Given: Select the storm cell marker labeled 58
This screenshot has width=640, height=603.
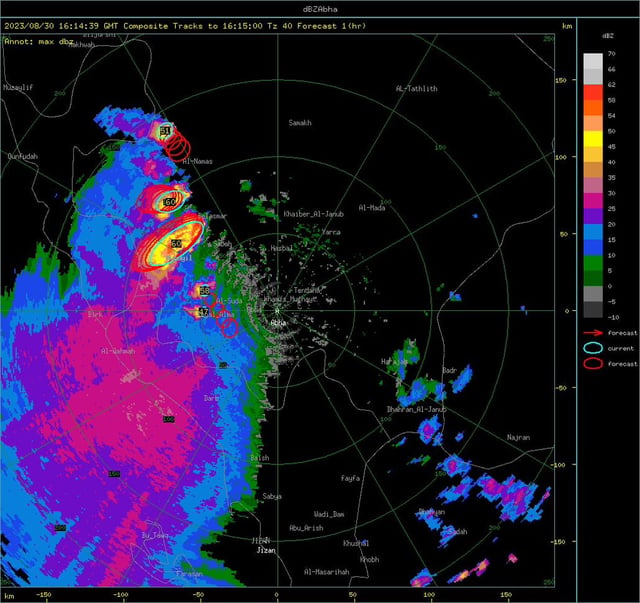Looking at the screenshot, I should pyautogui.click(x=204, y=291).
